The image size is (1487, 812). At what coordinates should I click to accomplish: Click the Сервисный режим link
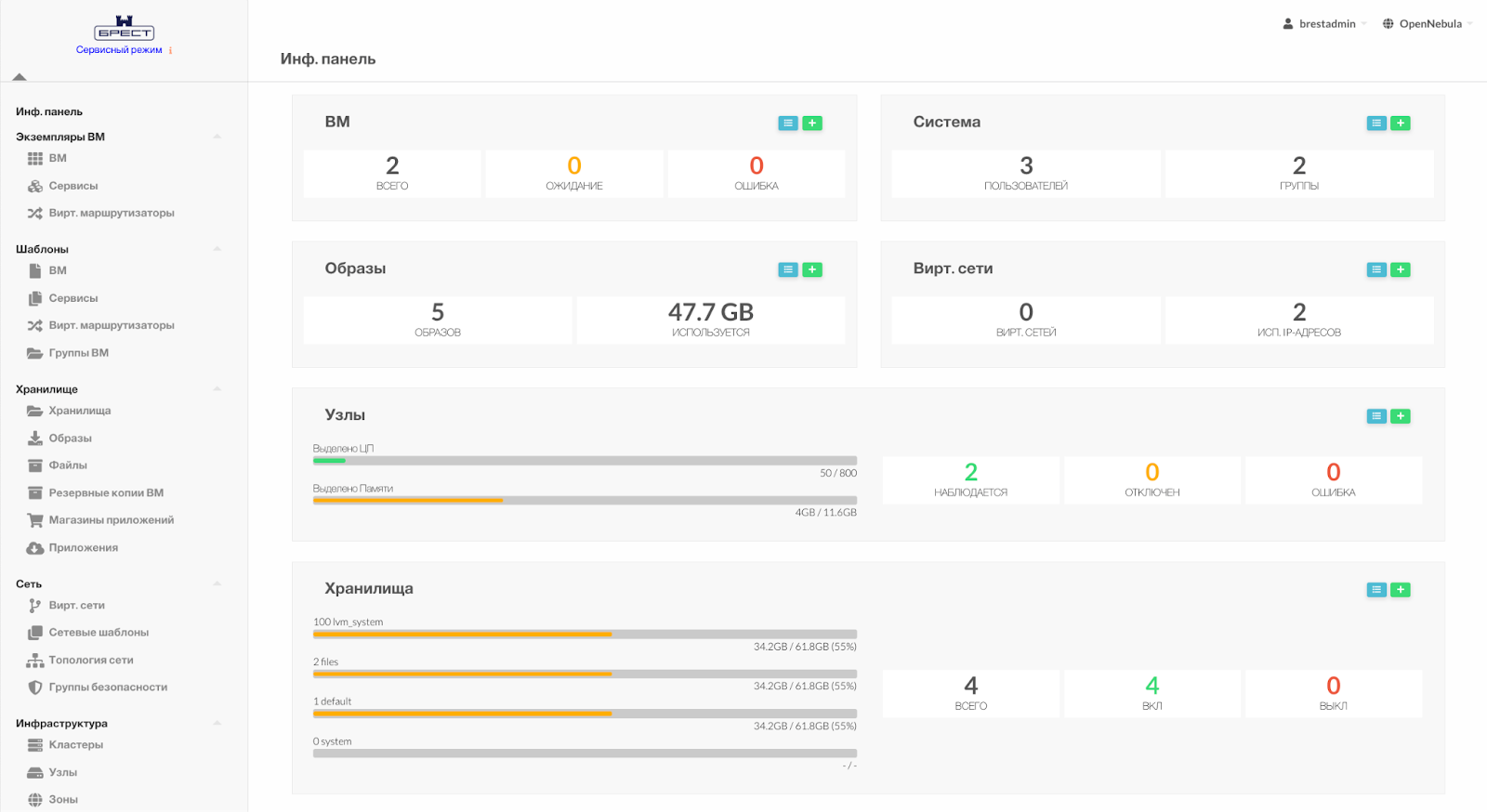tap(119, 50)
